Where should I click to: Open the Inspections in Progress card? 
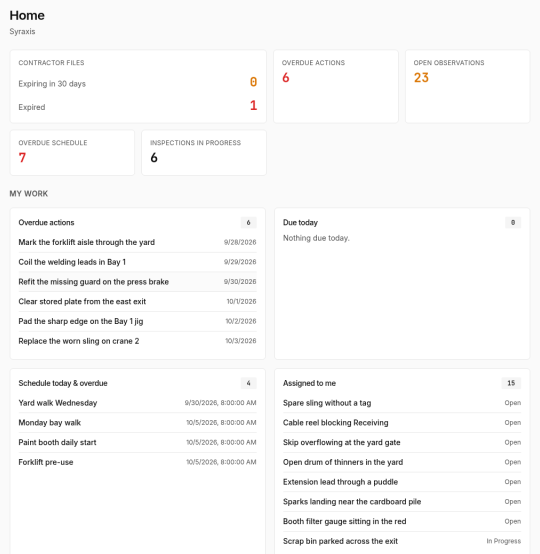[x=204, y=153]
